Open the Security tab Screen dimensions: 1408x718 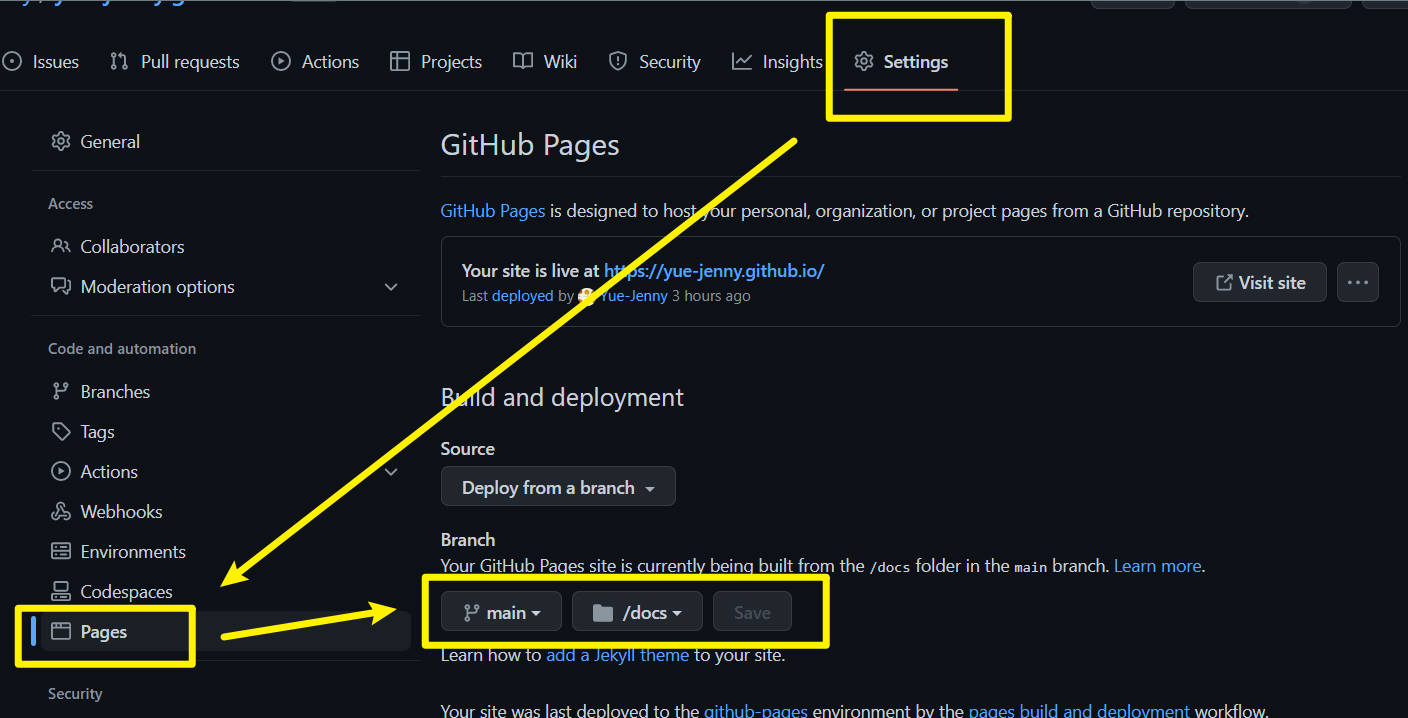point(655,62)
